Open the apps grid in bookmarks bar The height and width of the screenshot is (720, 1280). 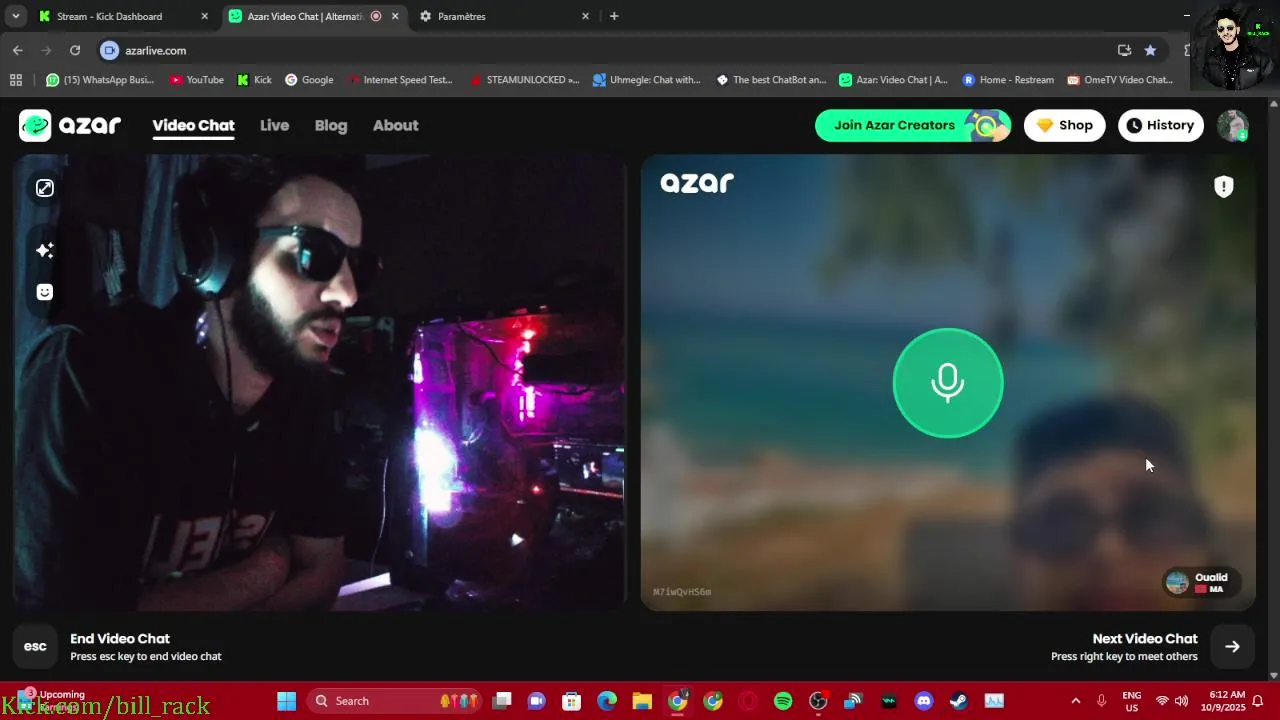pyautogui.click(x=15, y=80)
